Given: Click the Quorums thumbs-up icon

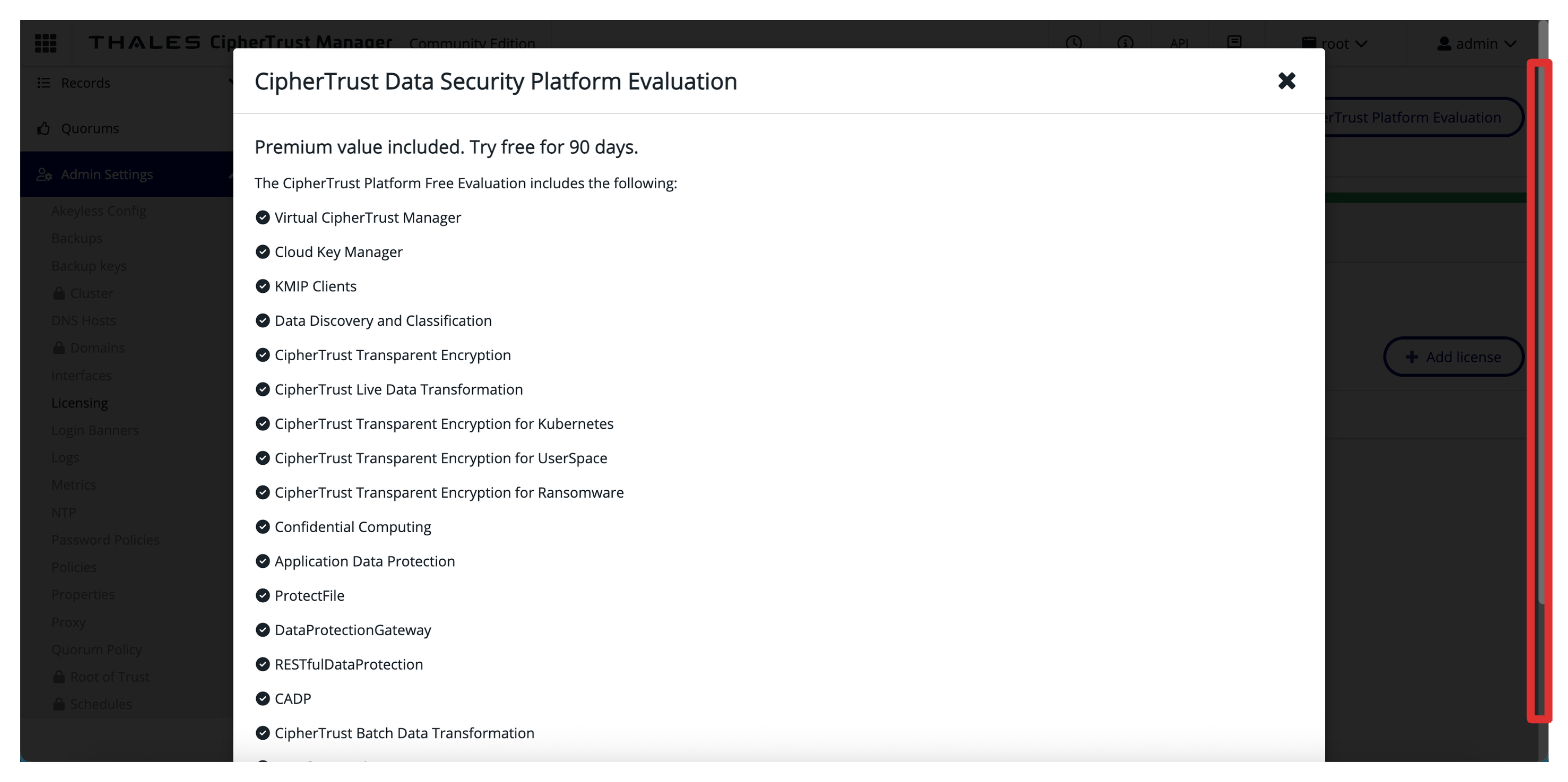Looking at the screenshot, I should [44, 128].
